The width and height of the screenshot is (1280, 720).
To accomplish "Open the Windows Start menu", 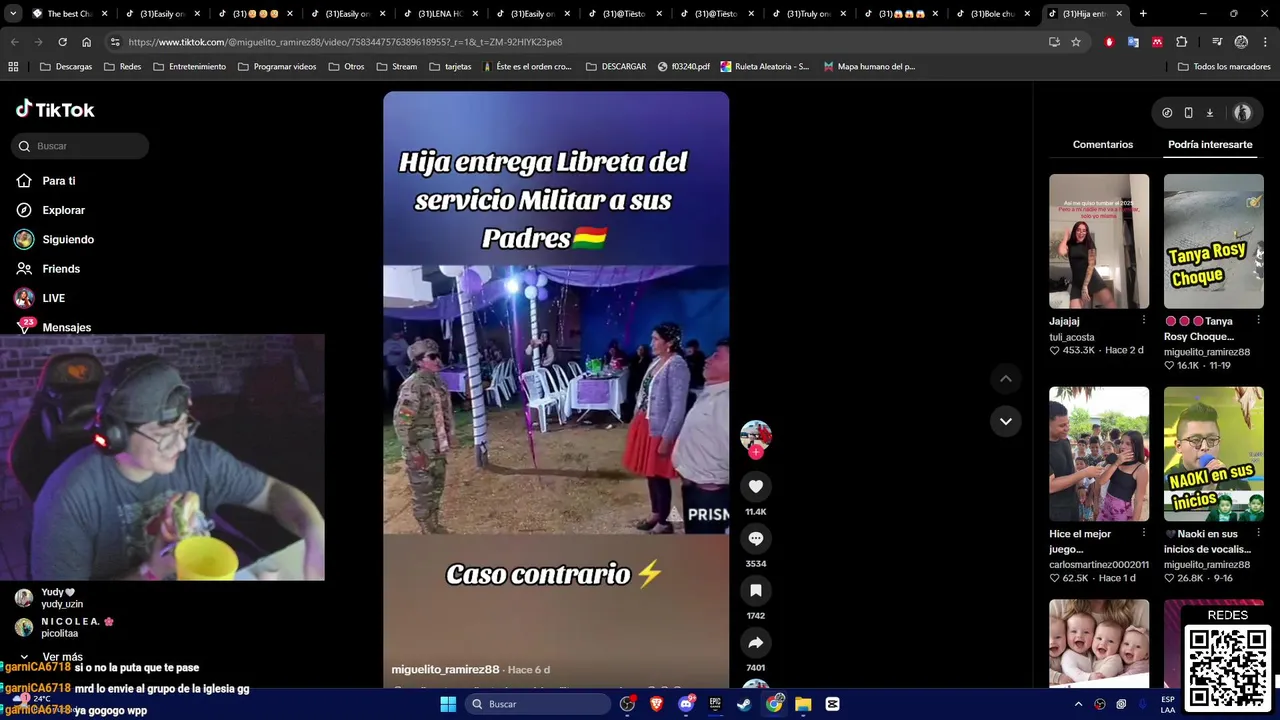I will point(448,704).
